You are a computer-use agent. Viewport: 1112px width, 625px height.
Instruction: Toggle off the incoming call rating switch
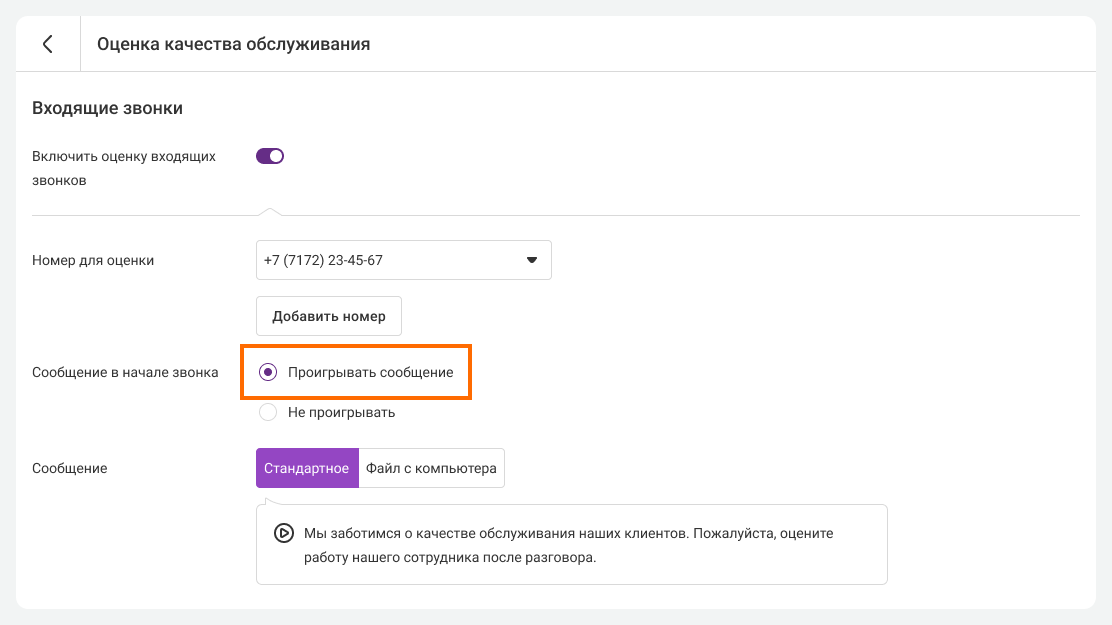270,156
